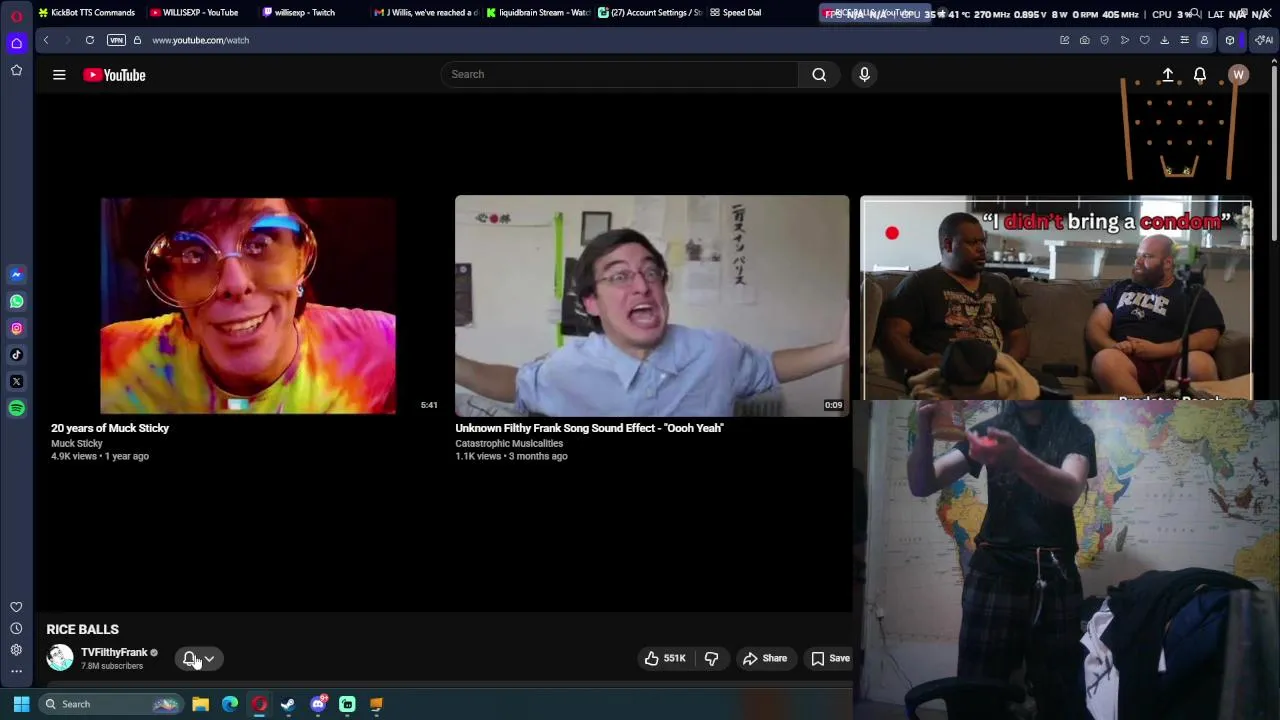Screen dimensions: 1280x720
Task: Open sidebar three-dots more options
Action: [x=16, y=671]
